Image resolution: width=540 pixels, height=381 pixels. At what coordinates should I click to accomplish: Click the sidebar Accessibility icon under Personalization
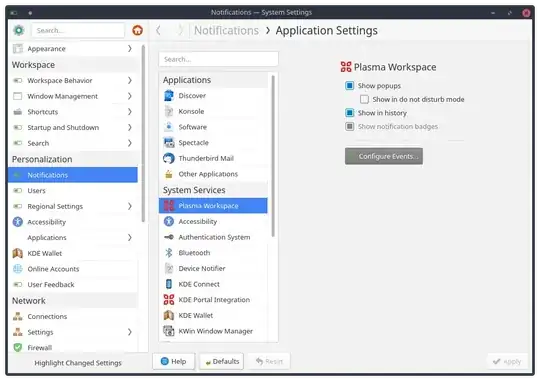pyautogui.click(x=18, y=222)
